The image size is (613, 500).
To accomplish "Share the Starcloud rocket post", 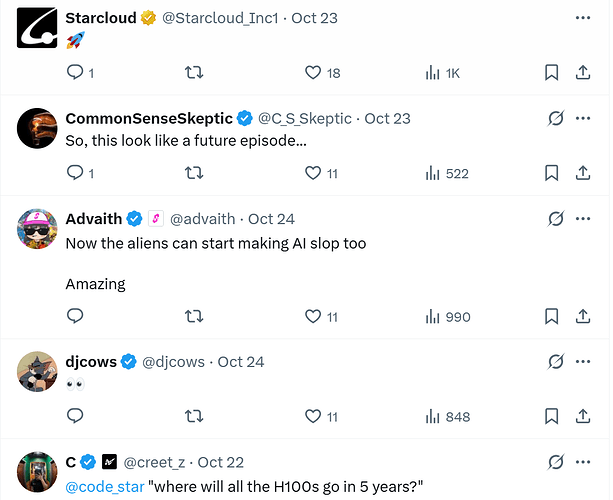I will pyautogui.click(x=582, y=73).
